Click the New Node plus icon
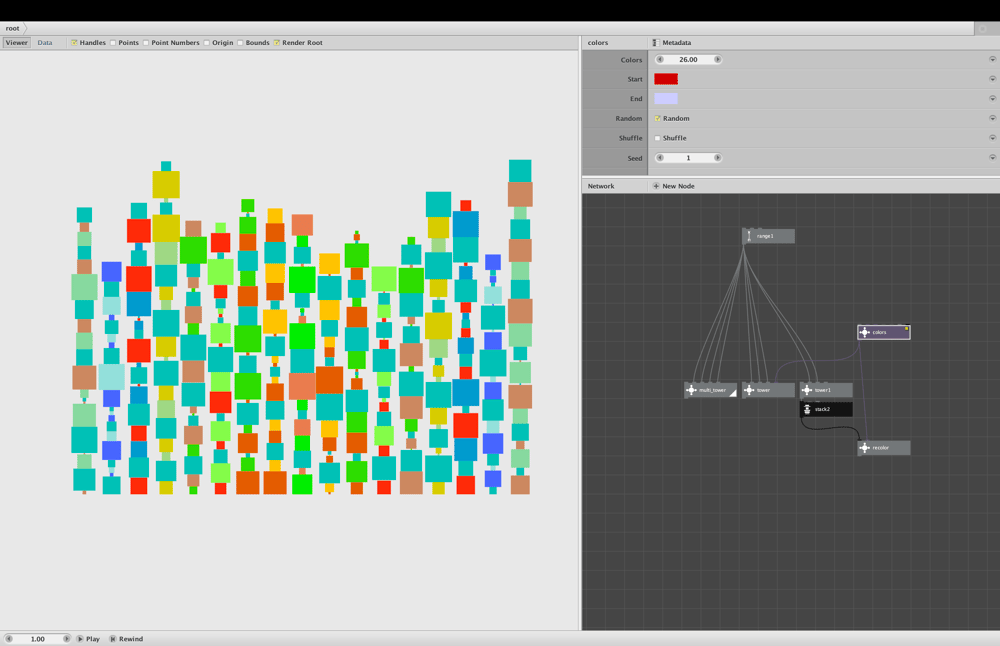 656,186
